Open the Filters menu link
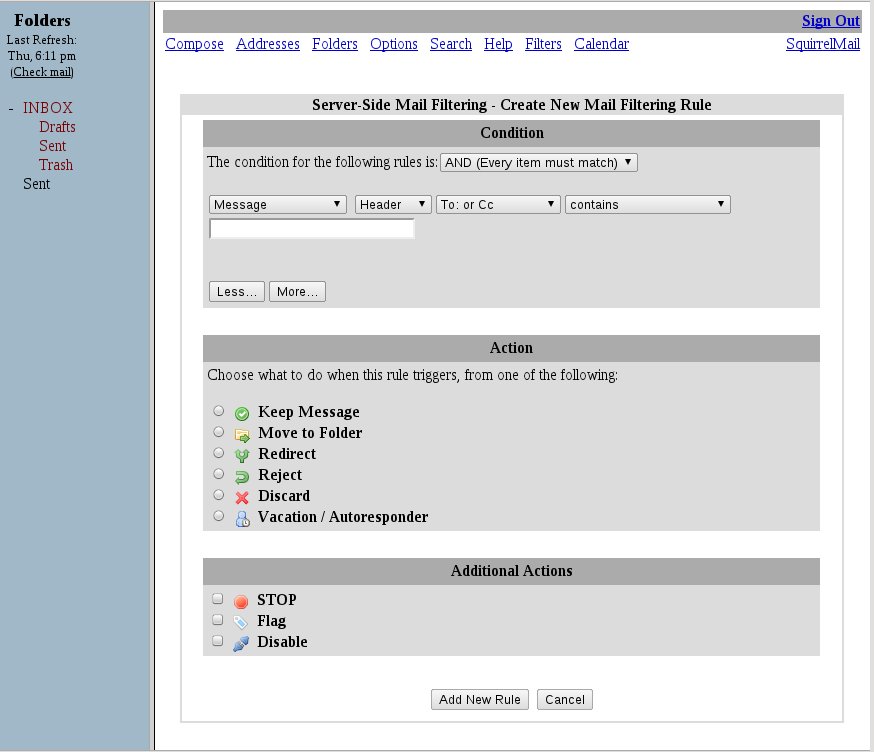This screenshot has height=752, width=874. [543, 44]
